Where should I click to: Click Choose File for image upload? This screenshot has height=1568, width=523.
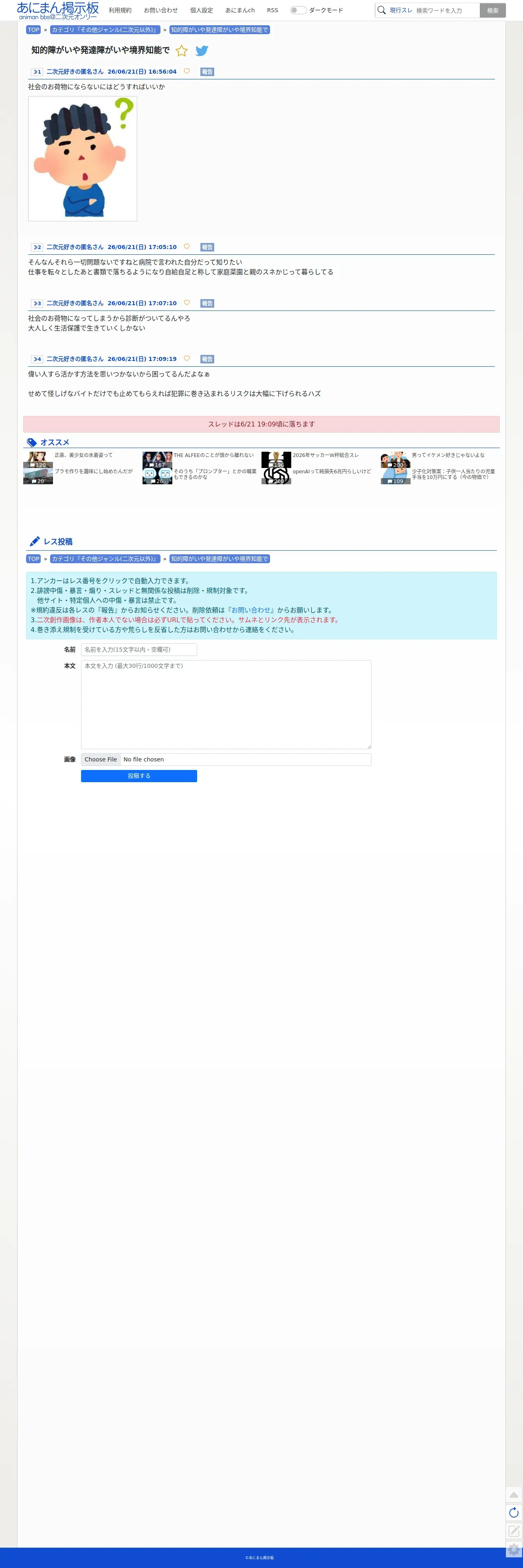(x=101, y=759)
